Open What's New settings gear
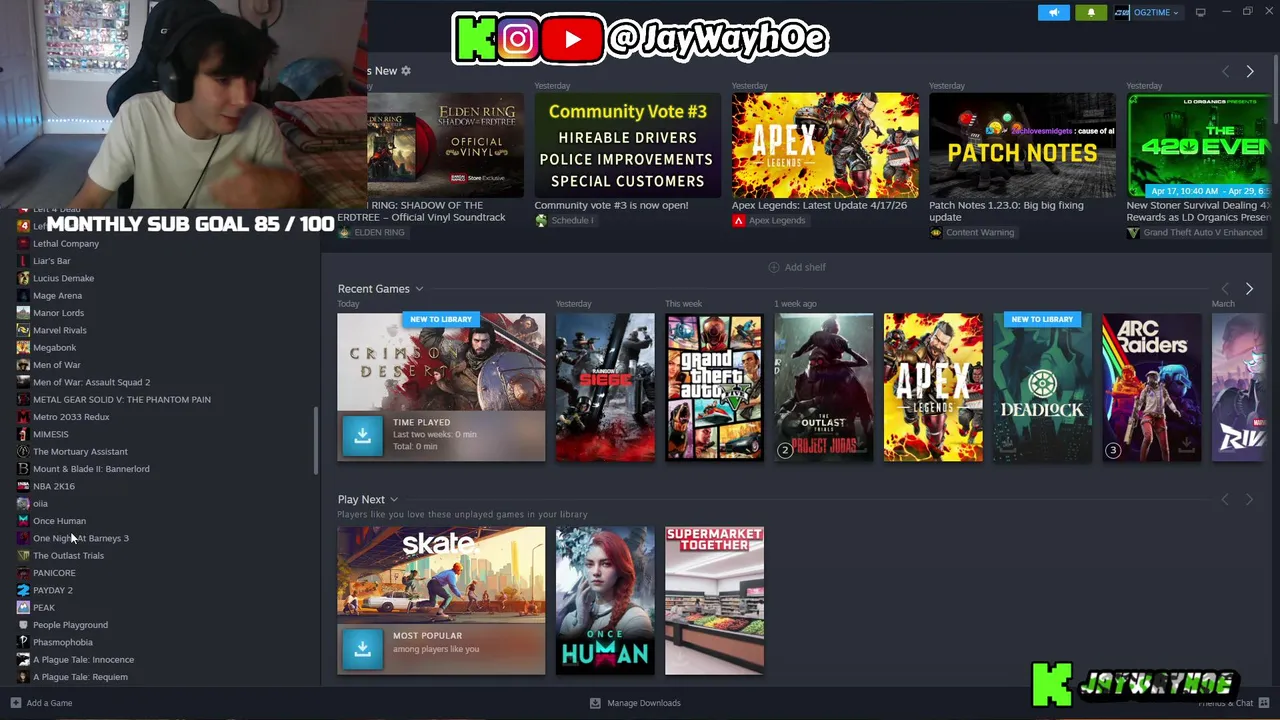Image resolution: width=1280 pixels, height=720 pixels. pos(406,71)
